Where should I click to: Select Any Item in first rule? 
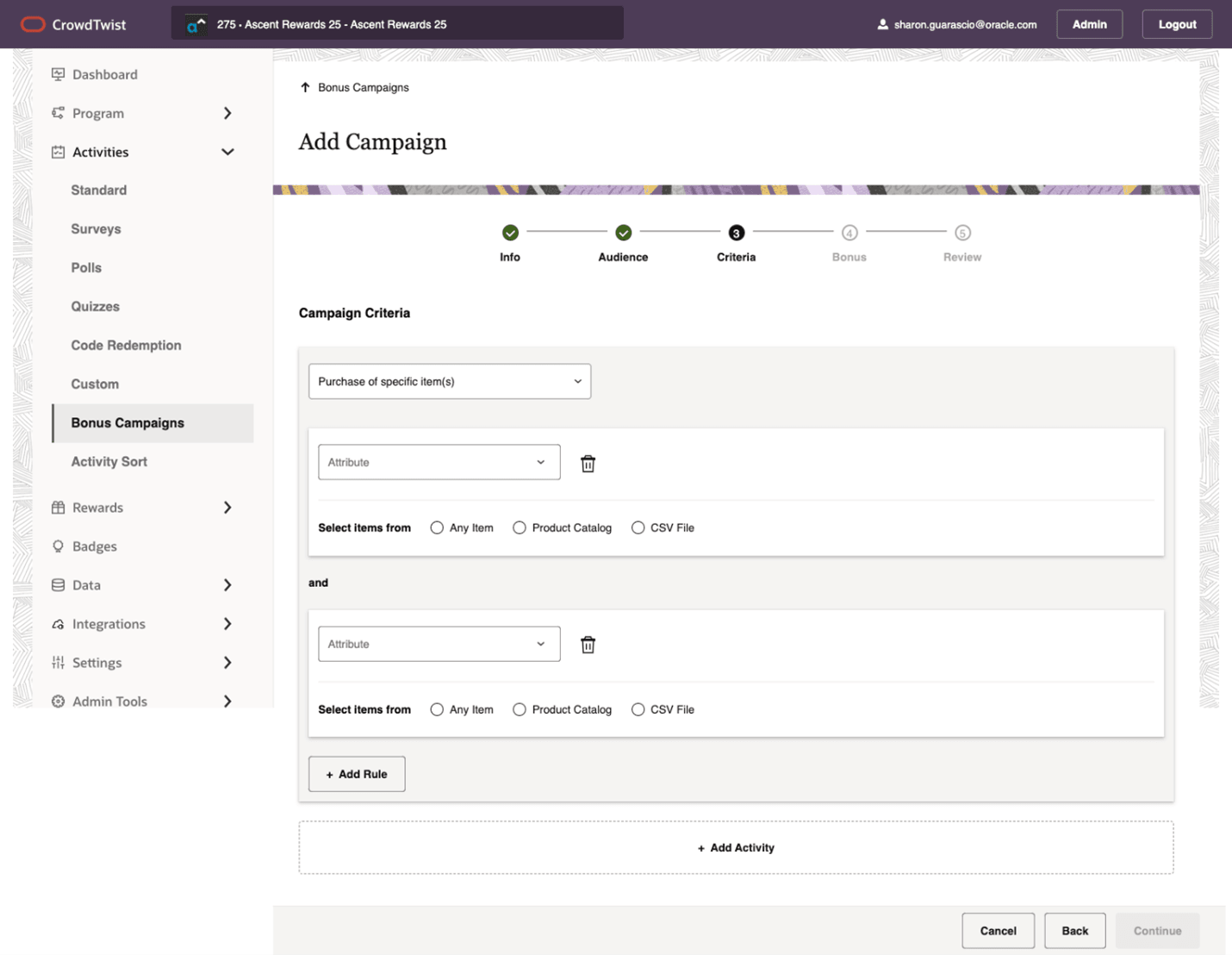point(438,527)
